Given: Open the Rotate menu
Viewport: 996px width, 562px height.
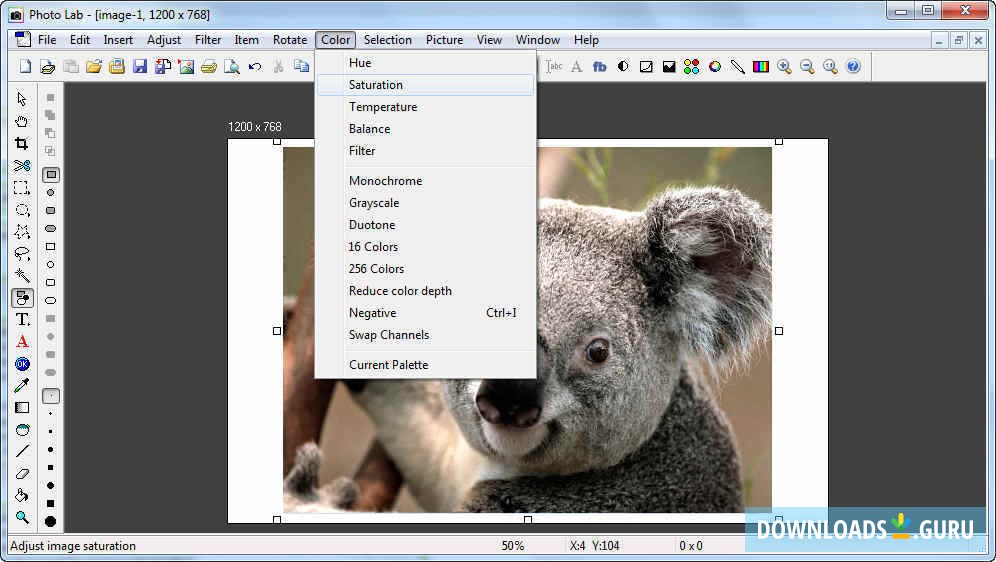Looking at the screenshot, I should click(x=290, y=40).
